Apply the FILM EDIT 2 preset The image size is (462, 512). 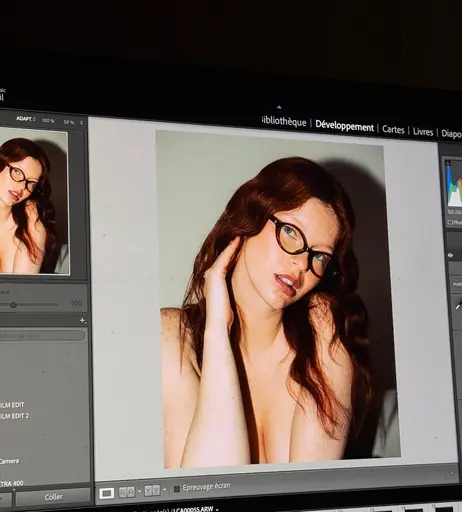15,416
